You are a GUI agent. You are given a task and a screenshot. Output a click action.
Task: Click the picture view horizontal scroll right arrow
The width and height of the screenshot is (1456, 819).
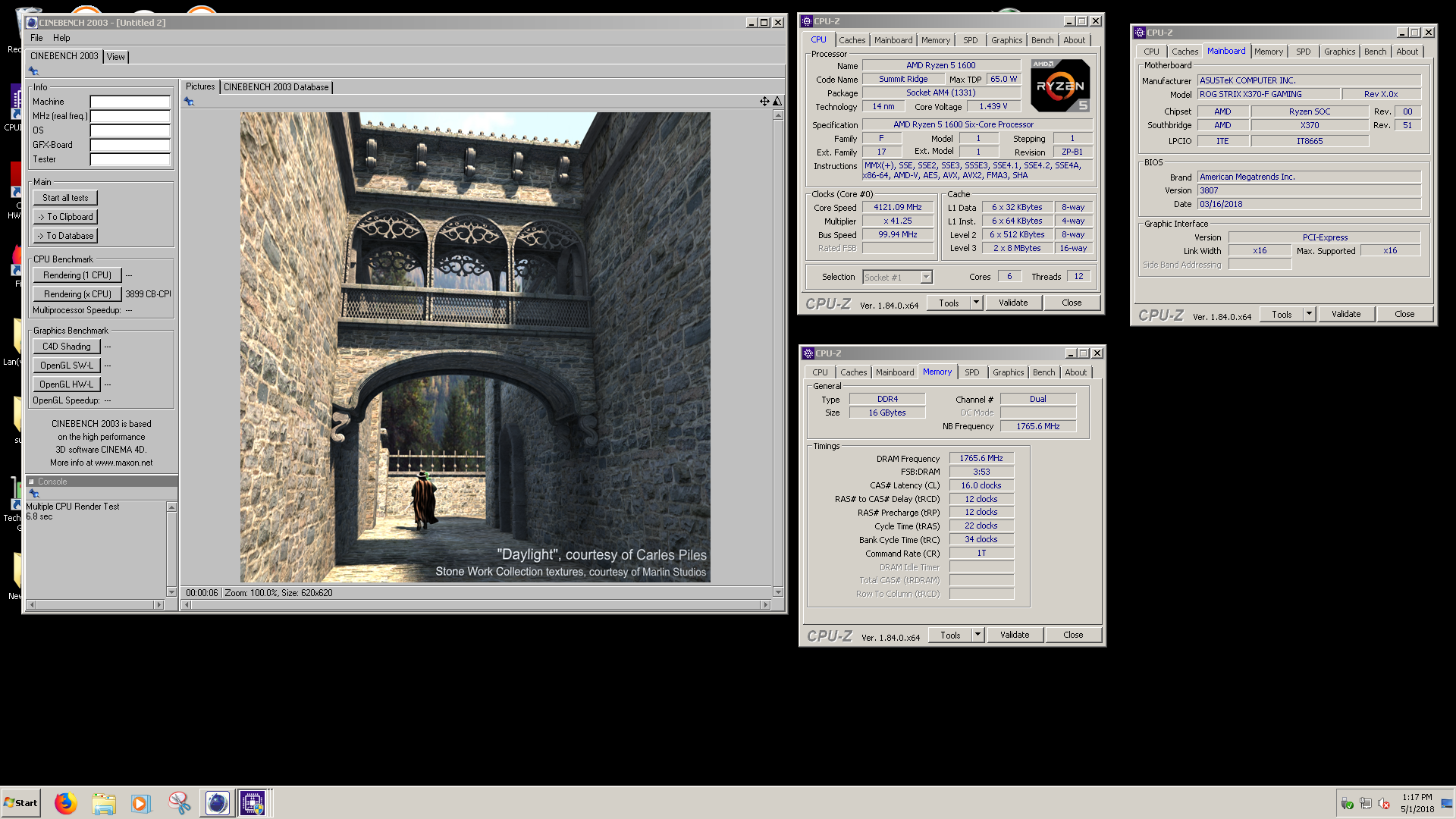coord(766,605)
